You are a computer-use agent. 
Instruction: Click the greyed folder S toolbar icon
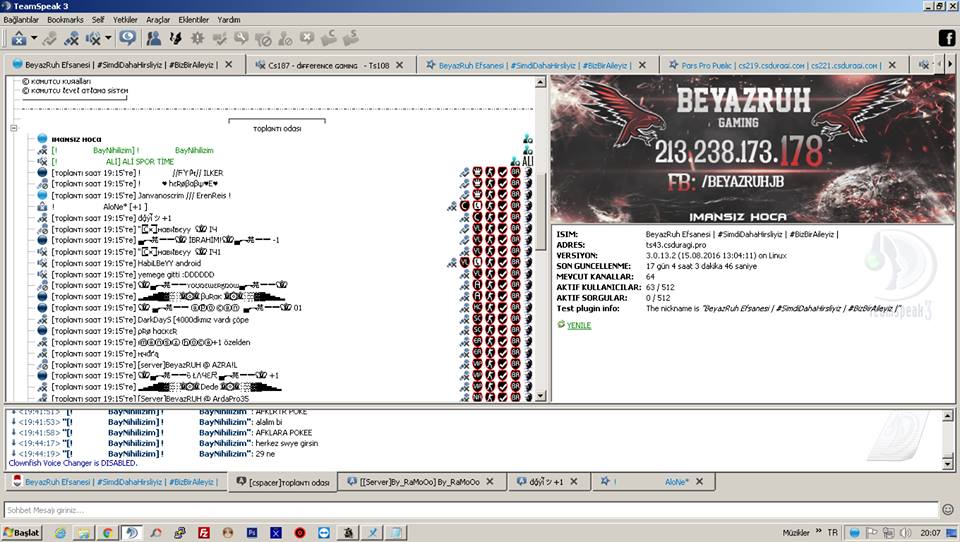click(351, 39)
